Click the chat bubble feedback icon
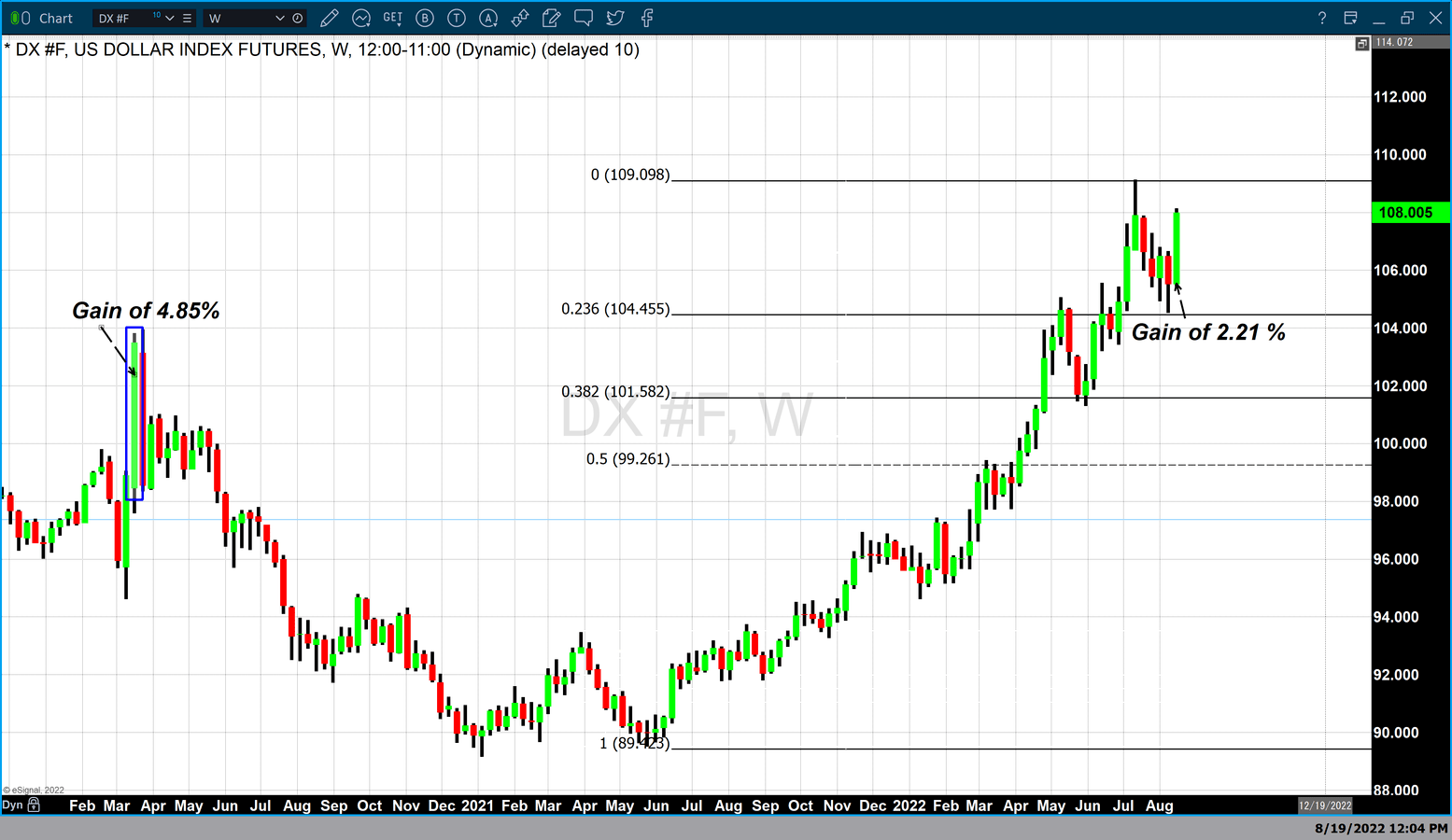Screen dimensions: 1452x840 584,18
